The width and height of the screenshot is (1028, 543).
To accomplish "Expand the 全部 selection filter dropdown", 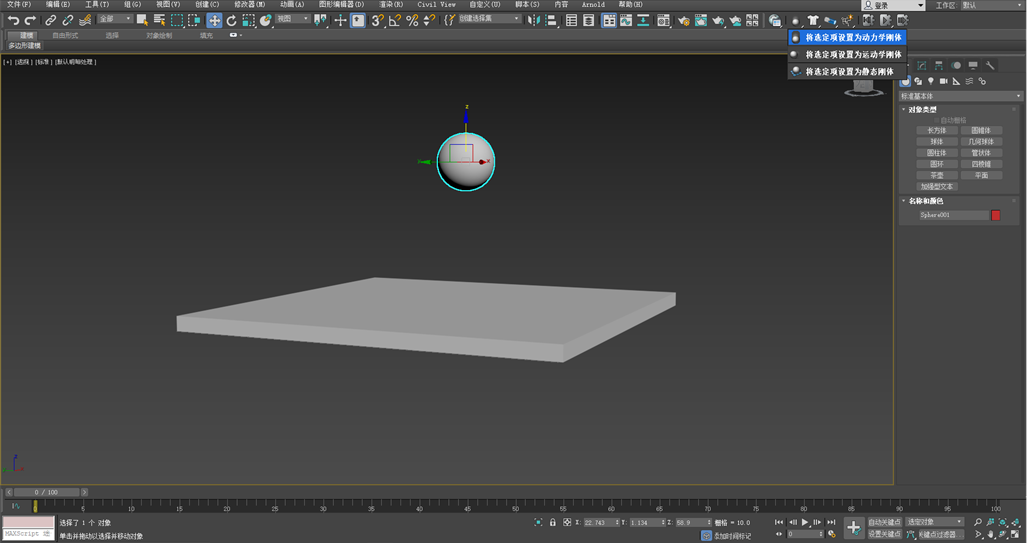I will [x=114, y=19].
